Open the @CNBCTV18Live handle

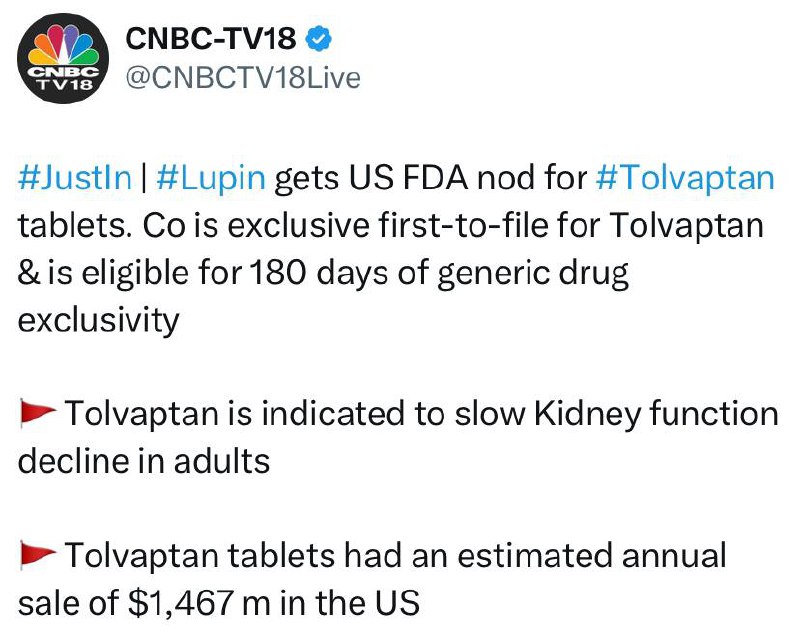(x=243, y=78)
